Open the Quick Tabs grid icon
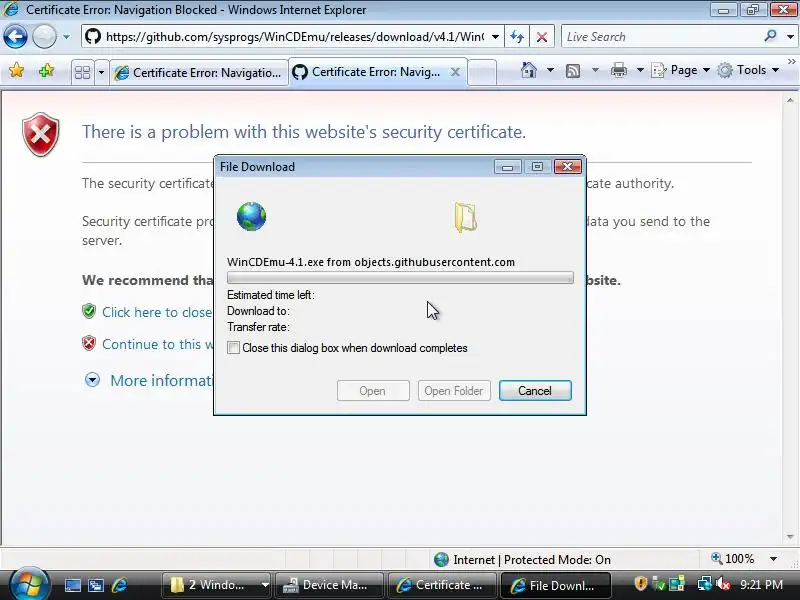This screenshot has height=600, width=800. click(82, 72)
